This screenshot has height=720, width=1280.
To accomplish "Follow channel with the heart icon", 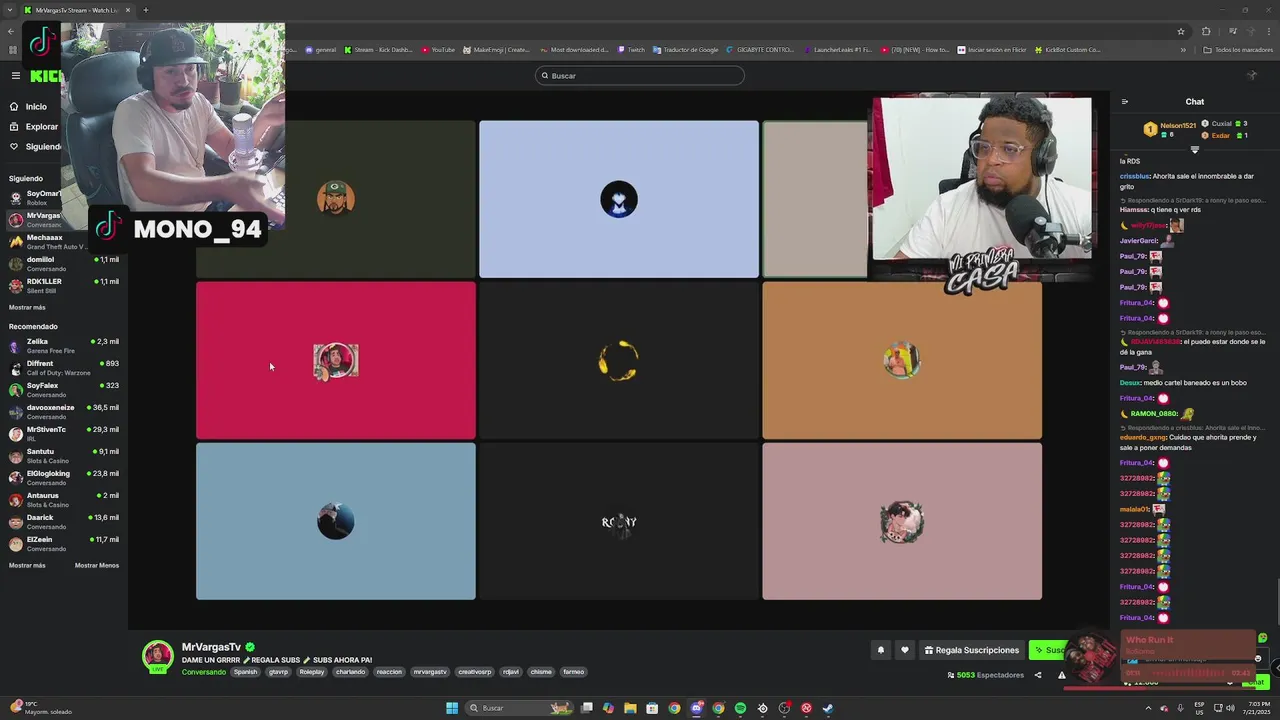I will tap(905, 650).
